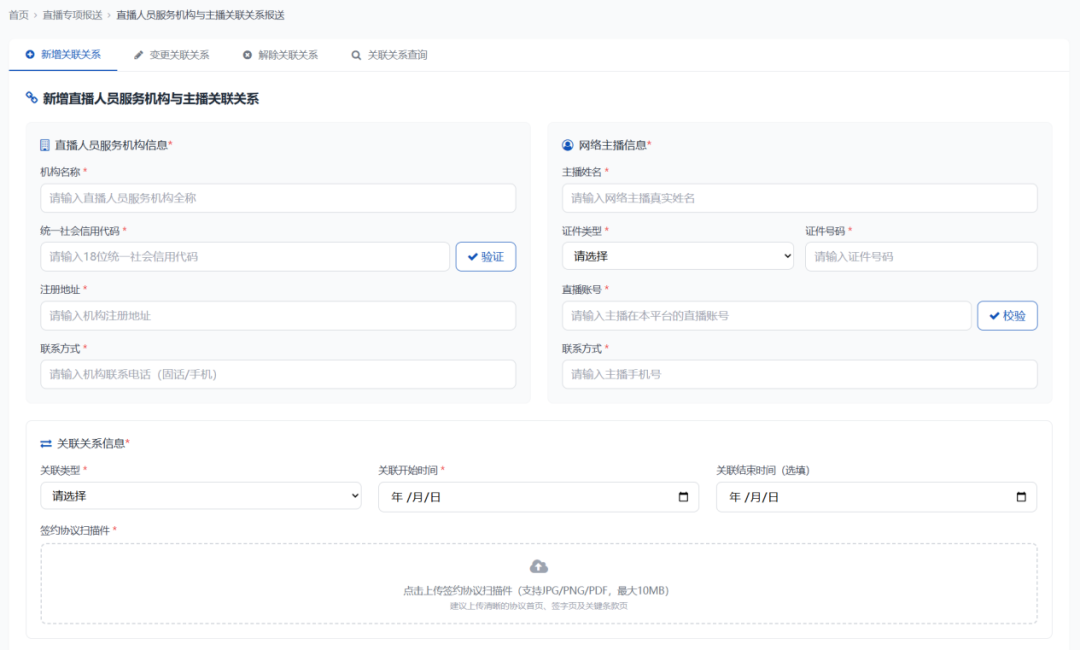Click the cloud upload icon
This screenshot has width=1080, height=650.
click(x=538, y=567)
